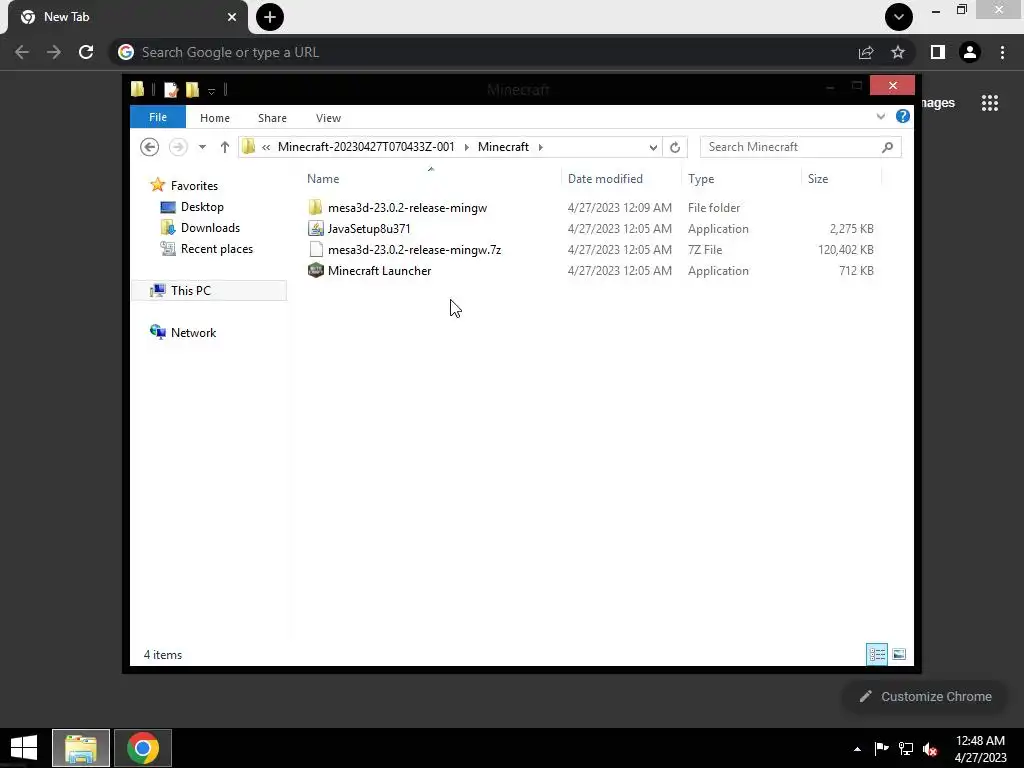Go back in File Explorer
The image size is (1024, 768).
coord(150,147)
